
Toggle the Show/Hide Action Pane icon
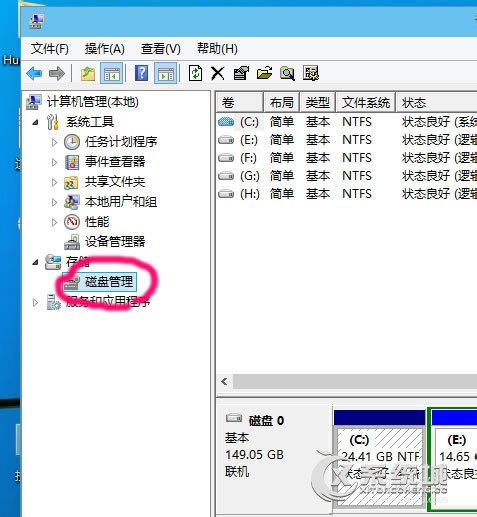click(166, 73)
